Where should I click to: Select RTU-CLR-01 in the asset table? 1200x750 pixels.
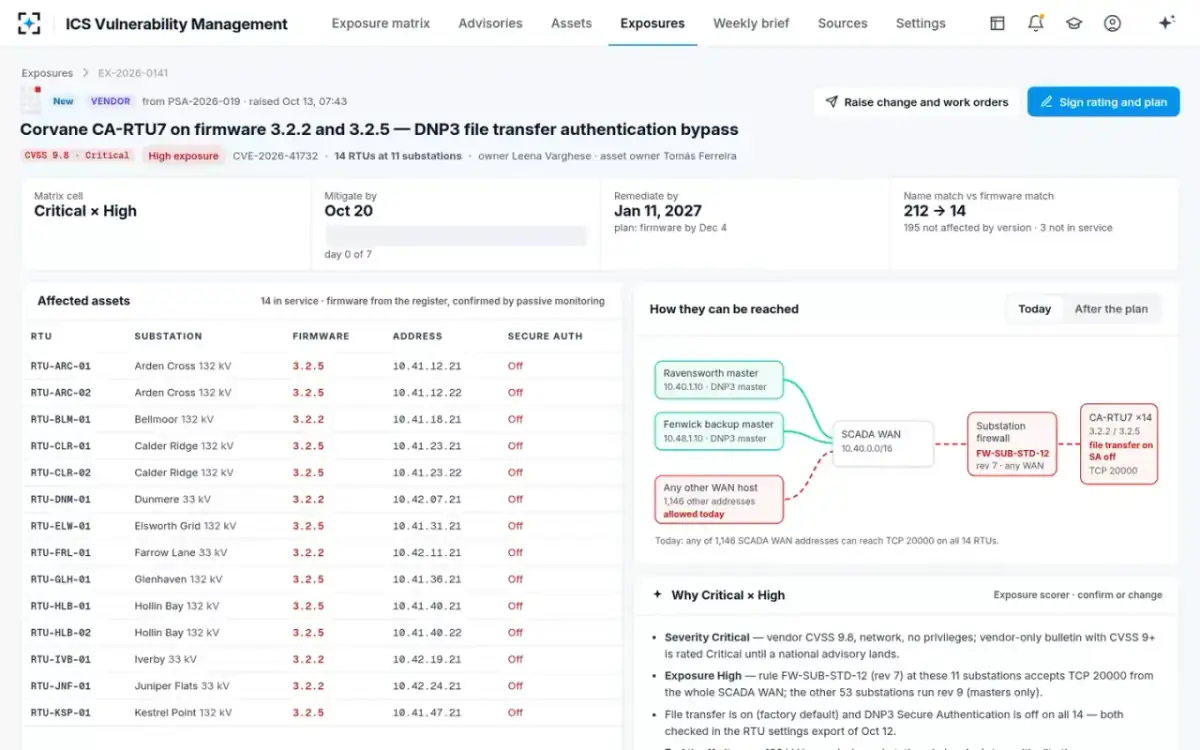tap(322, 446)
